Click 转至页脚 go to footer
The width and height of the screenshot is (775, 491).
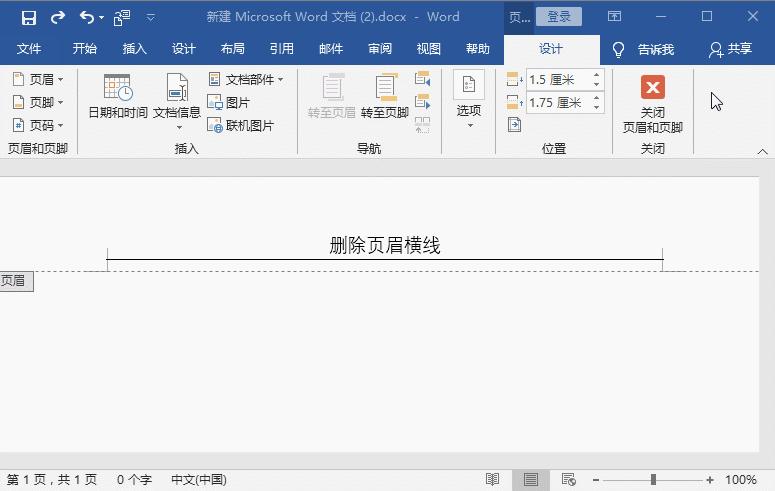tap(385, 96)
